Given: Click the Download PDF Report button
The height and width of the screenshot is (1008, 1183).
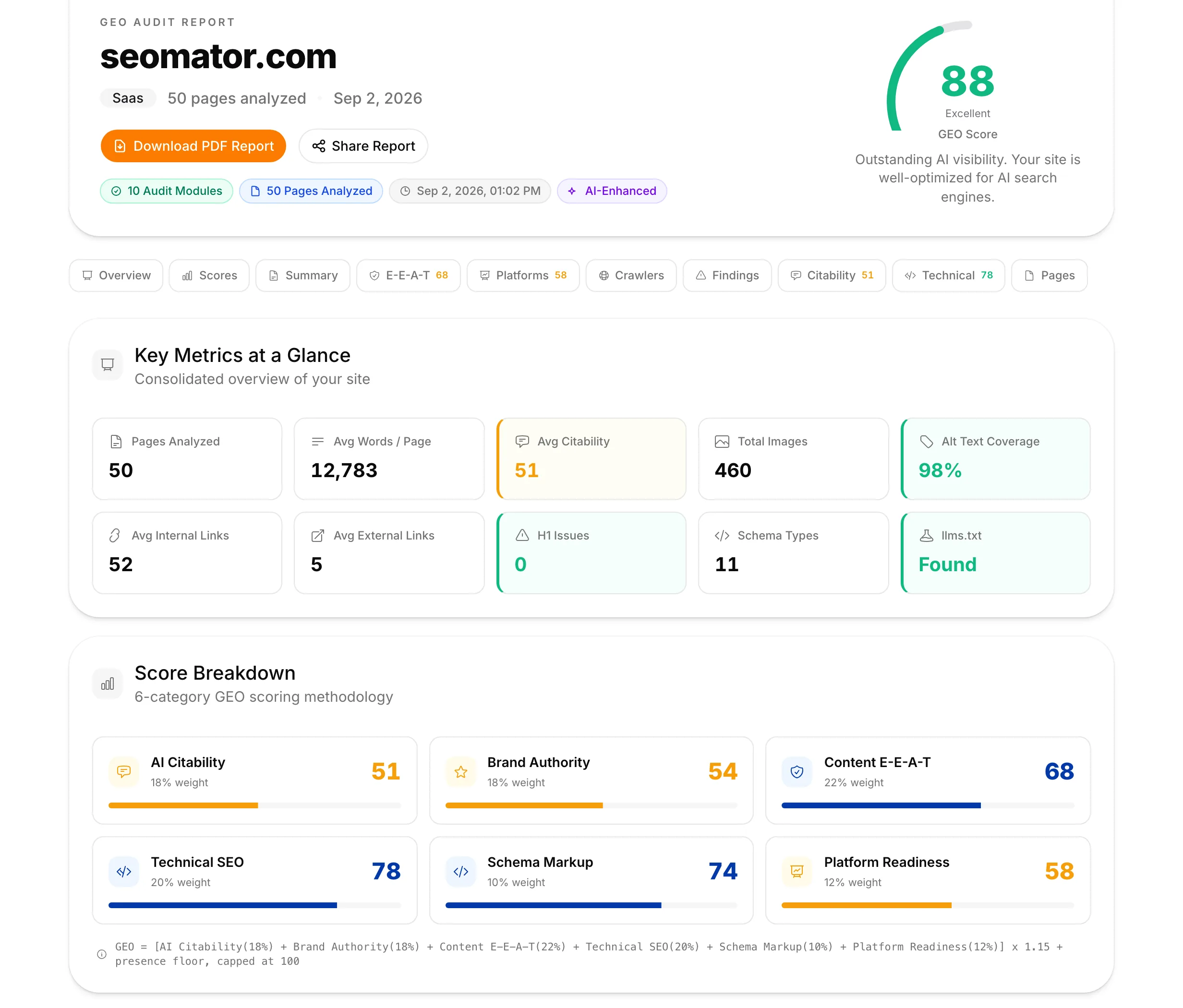Looking at the screenshot, I should (x=193, y=146).
